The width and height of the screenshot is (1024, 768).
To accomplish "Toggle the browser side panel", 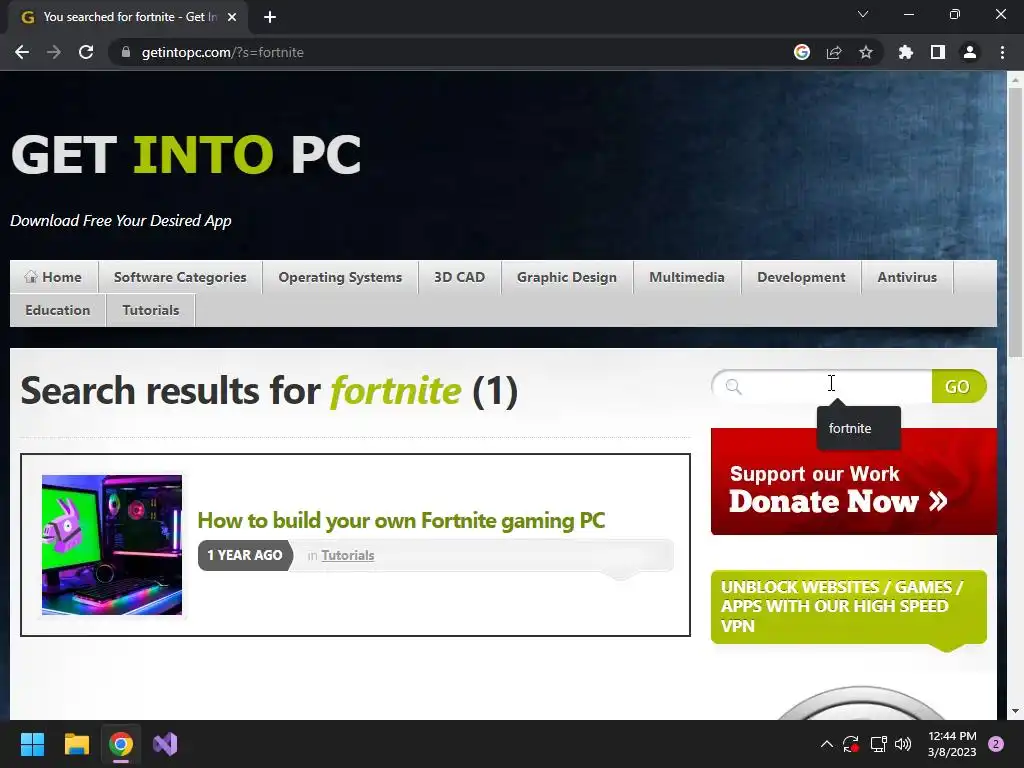I will point(938,52).
